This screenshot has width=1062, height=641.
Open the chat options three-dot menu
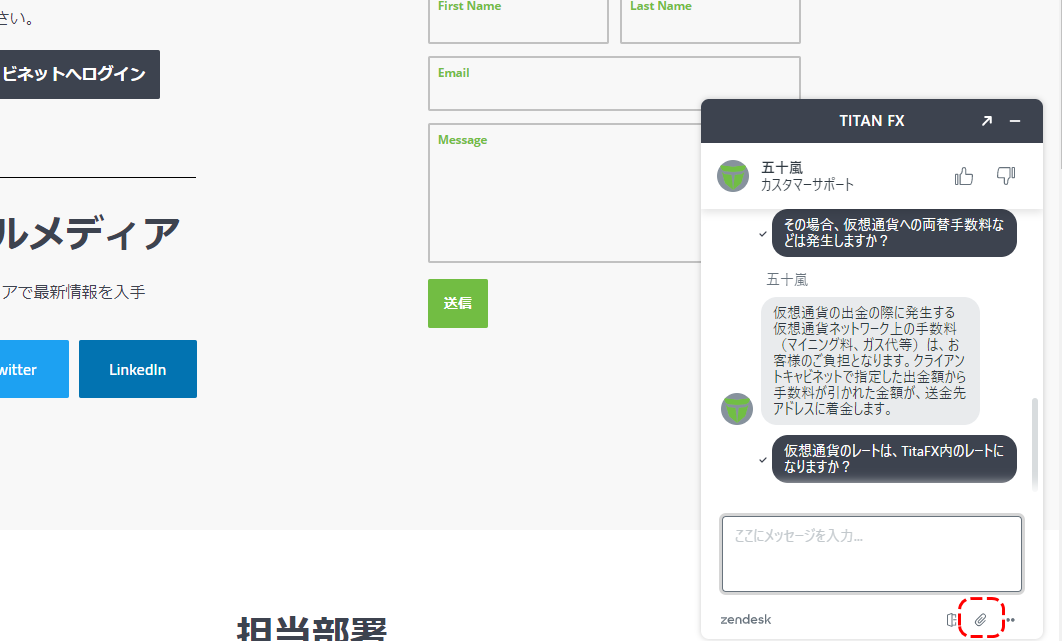pos(1011,619)
